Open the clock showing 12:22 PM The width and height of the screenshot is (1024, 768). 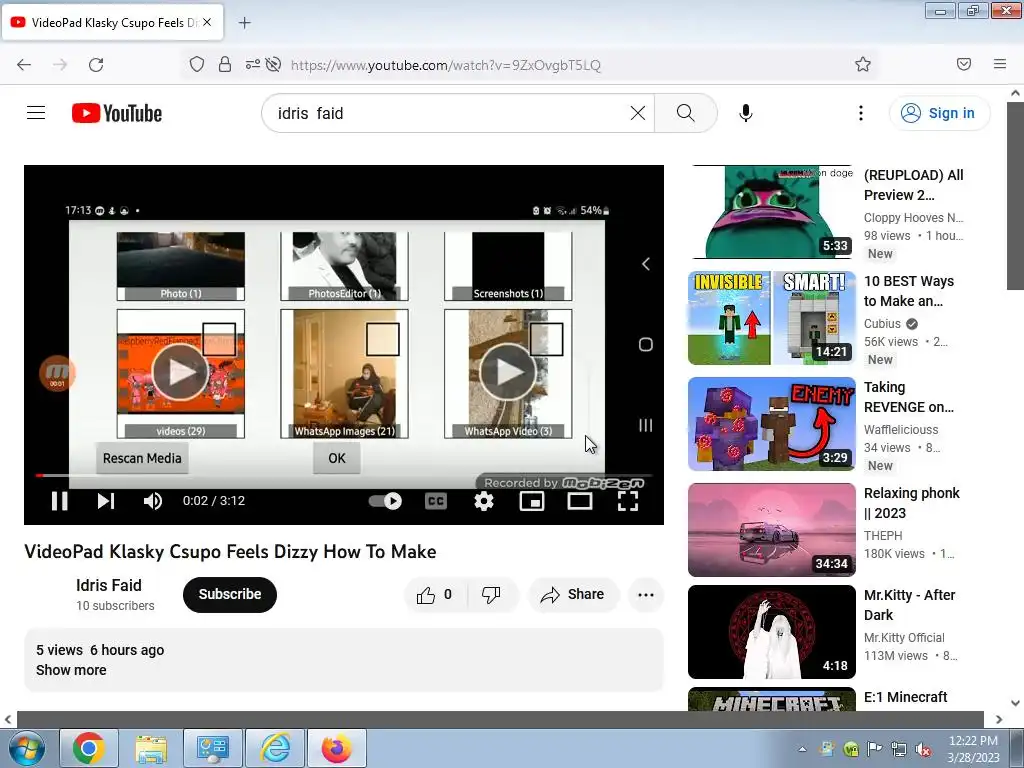pos(974,749)
